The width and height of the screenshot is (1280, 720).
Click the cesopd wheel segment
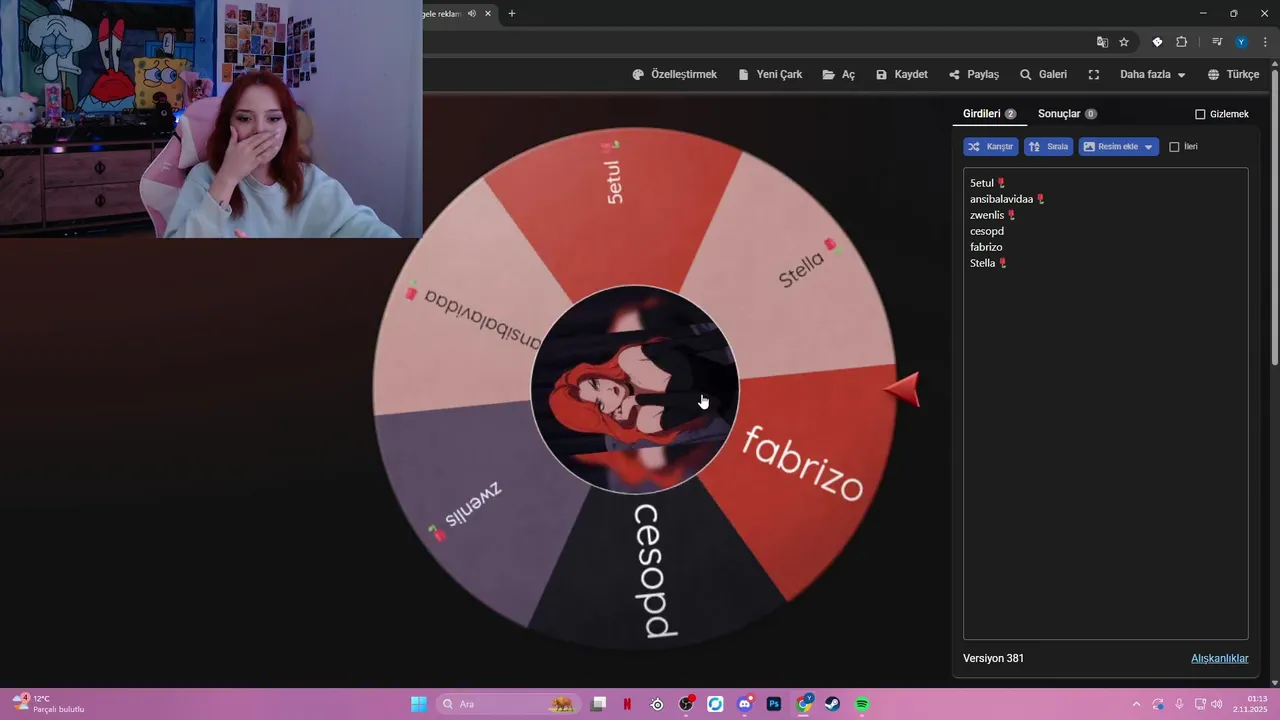point(655,570)
